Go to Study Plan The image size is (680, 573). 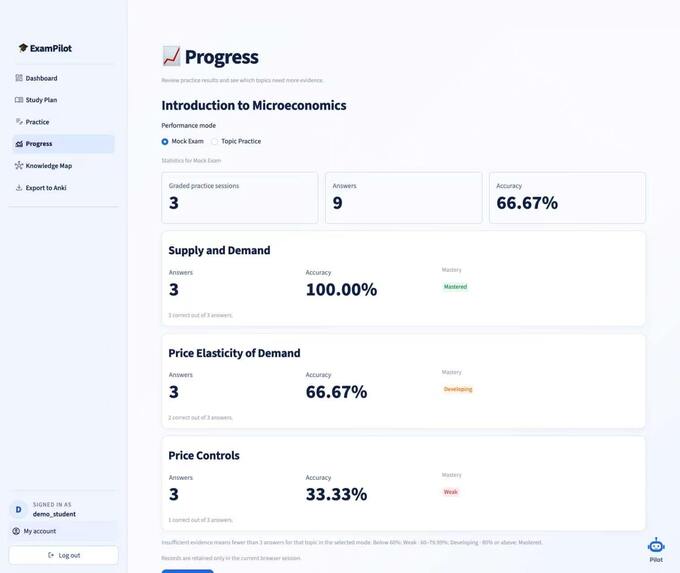63,100
